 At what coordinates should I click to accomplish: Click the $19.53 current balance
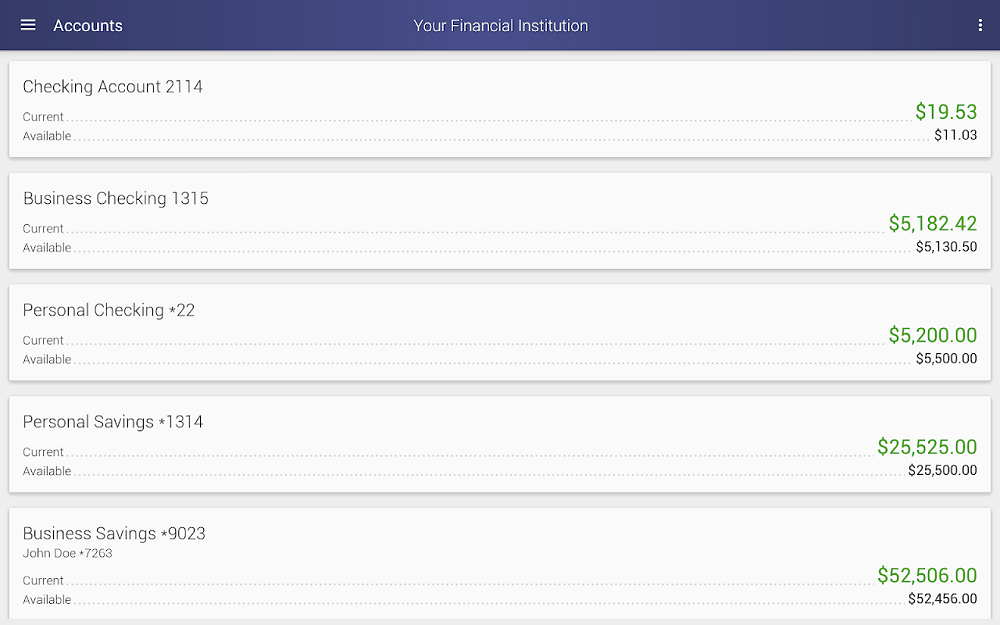pos(946,112)
